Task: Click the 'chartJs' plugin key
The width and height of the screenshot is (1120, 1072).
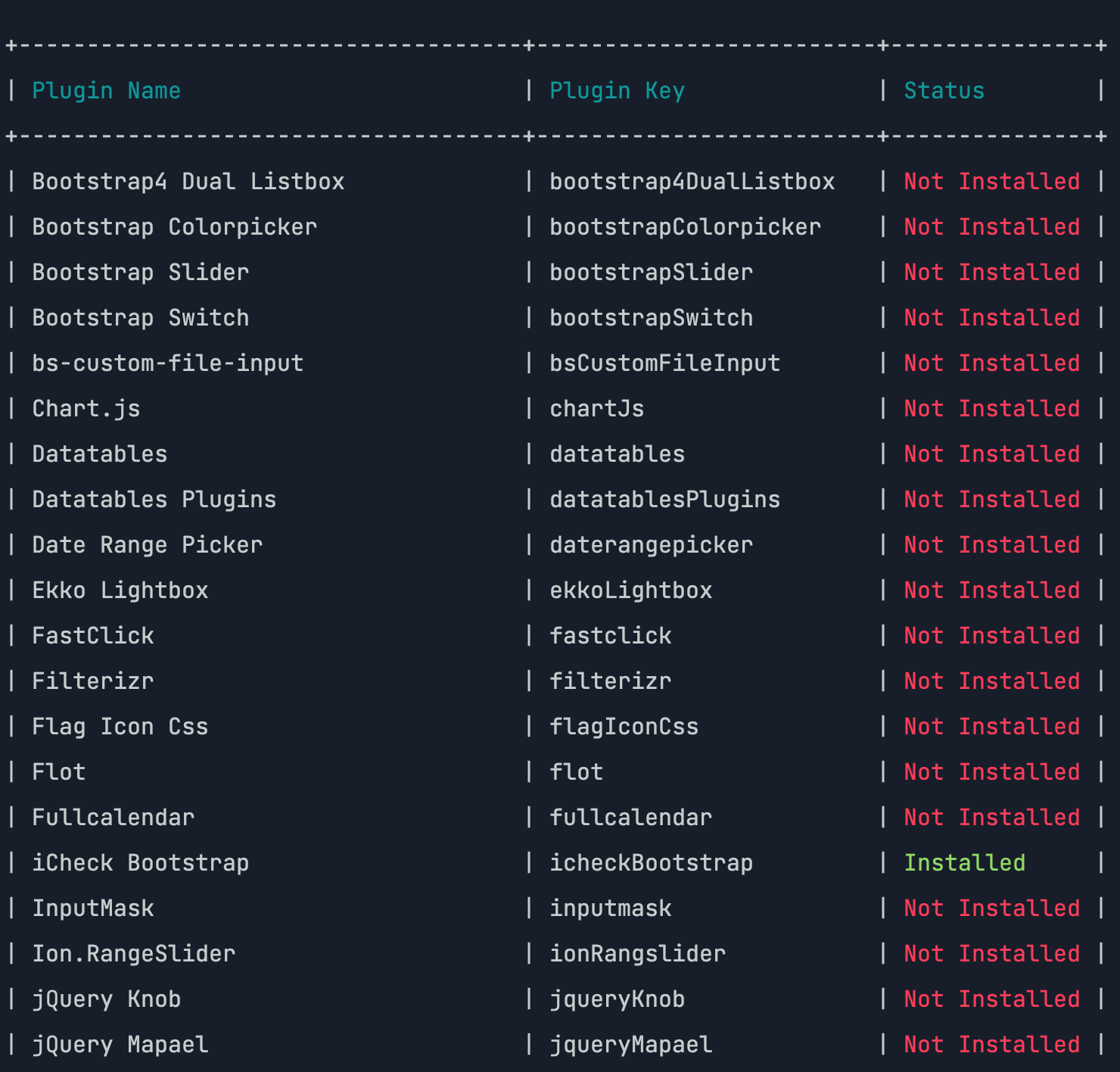Action: click(x=597, y=409)
